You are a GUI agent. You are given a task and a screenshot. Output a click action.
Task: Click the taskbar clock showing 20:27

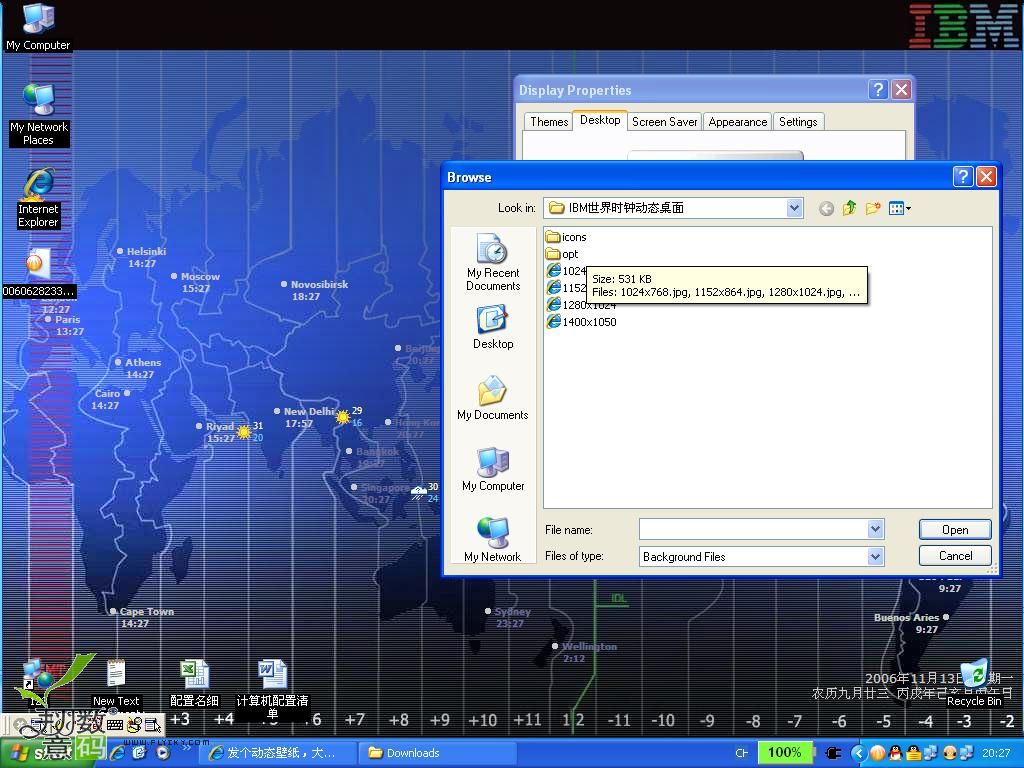click(x=995, y=753)
